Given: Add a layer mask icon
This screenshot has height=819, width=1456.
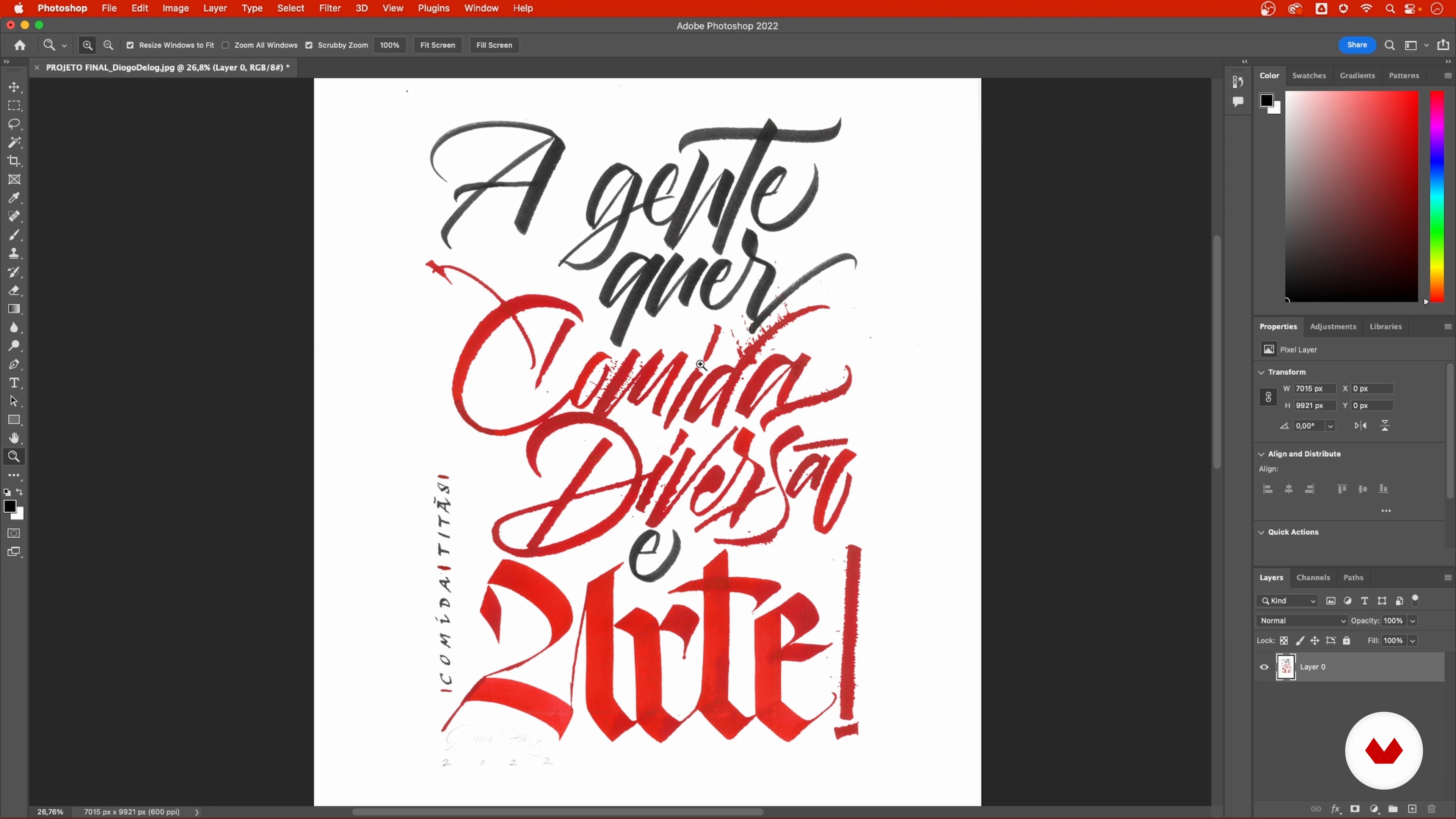Looking at the screenshot, I should coord(1355,809).
